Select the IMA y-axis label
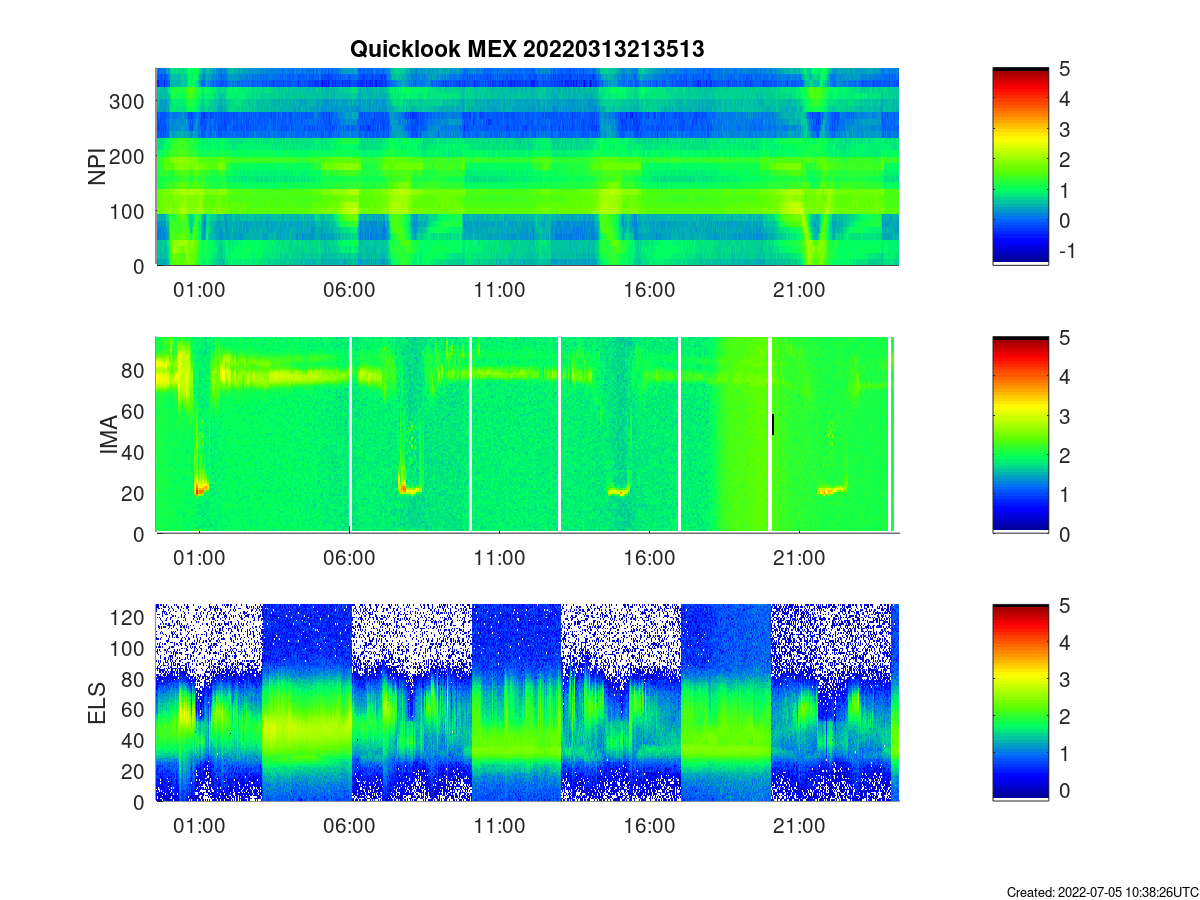 (x=111, y=436)
